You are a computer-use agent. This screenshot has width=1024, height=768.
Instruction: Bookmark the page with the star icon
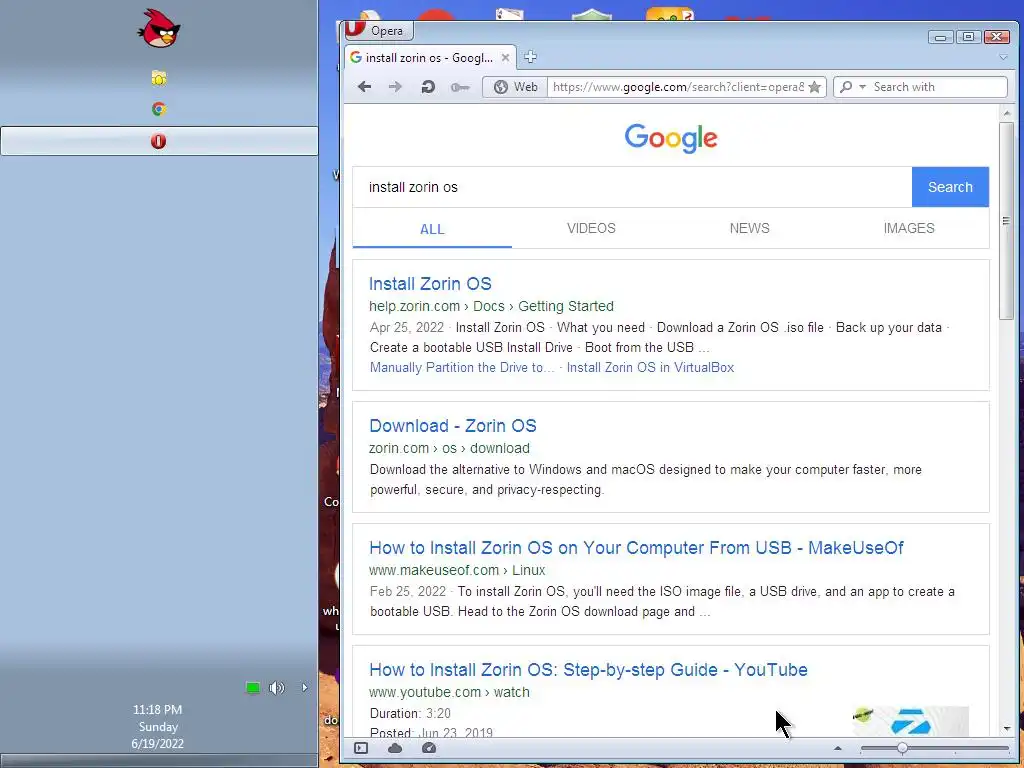pyautogui.click(x=814, y=87)
